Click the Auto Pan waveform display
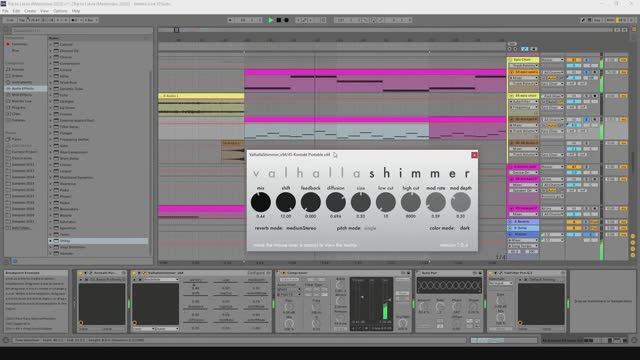Screen dimensions: 640x360 pos(449,286)
